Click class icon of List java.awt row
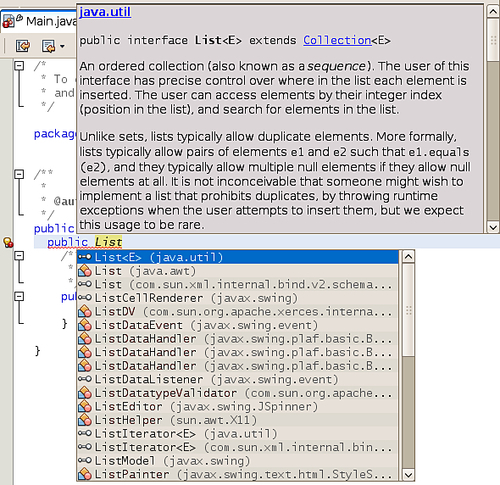 tap(85, 271)
